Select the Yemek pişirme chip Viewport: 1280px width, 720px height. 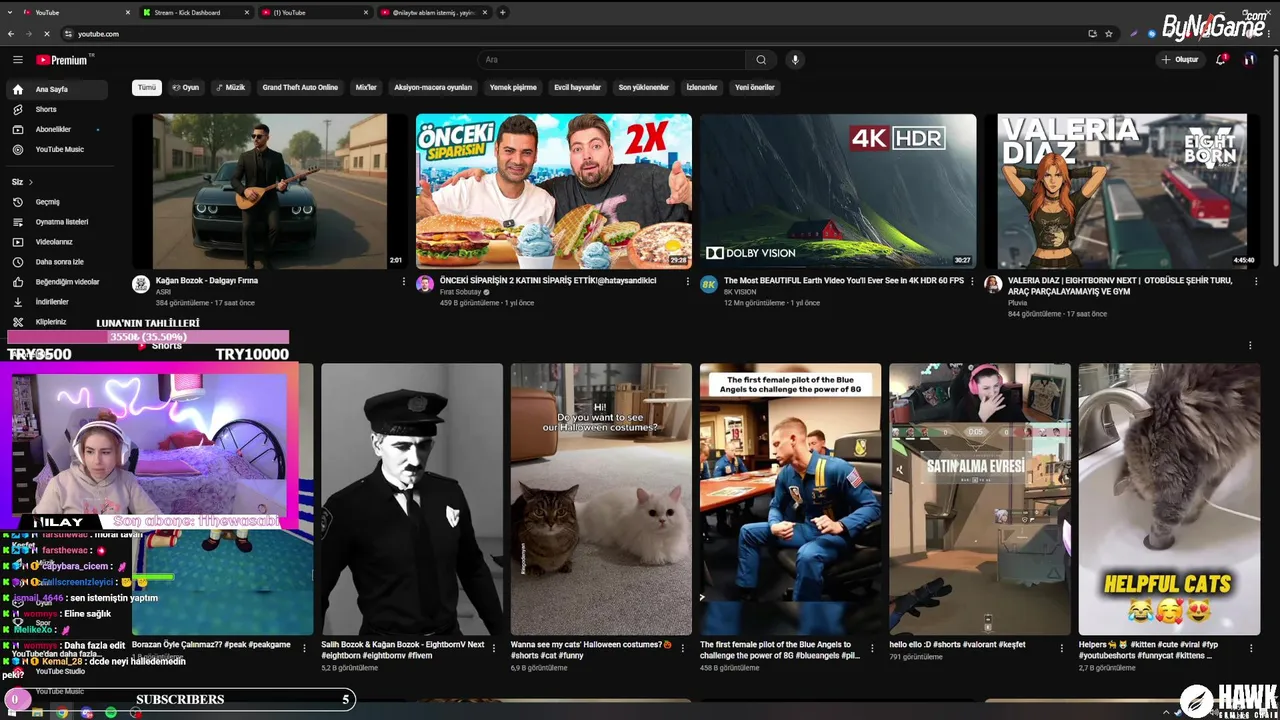pos(513,87)
